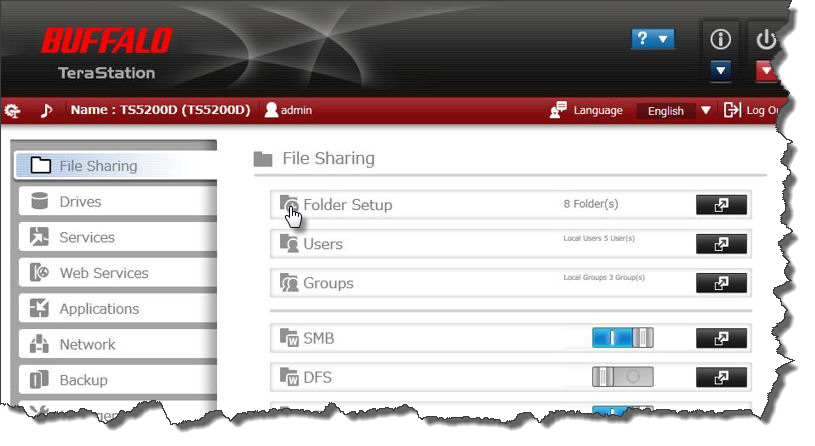Open the Groups configuration button
This screenshot has width=815, height=446.
pos(721,283)
